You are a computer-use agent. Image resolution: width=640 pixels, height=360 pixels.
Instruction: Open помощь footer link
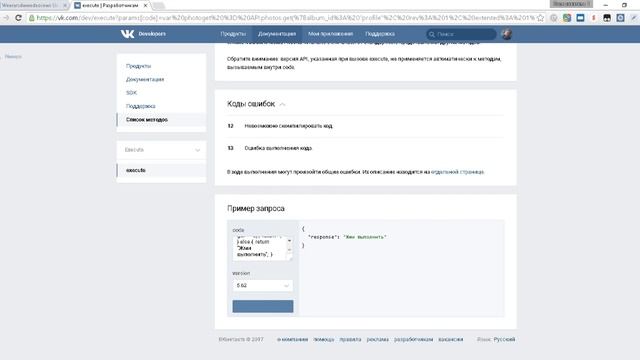[324, 339]
